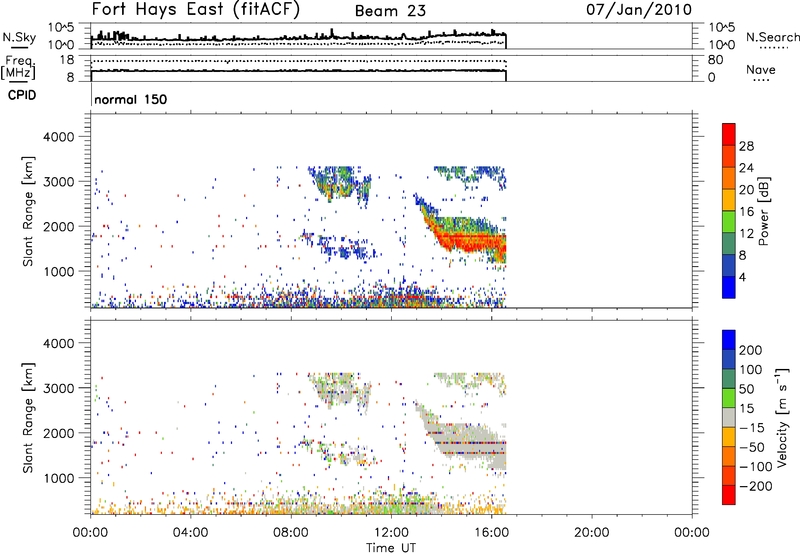Select the light green segment of the power colorbar
The width and height of the screenshot is (800, 554).
pyautogui.click(x=729, y=222)
